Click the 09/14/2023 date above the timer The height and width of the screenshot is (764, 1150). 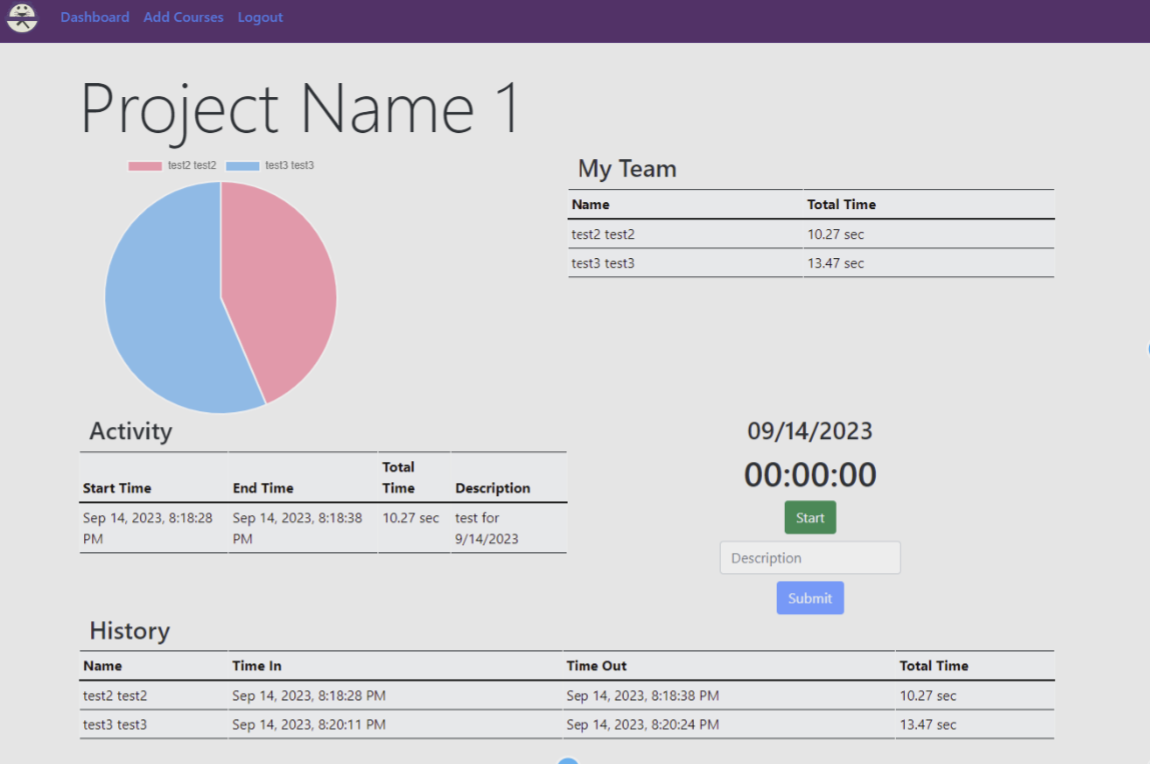coord(810,431)
